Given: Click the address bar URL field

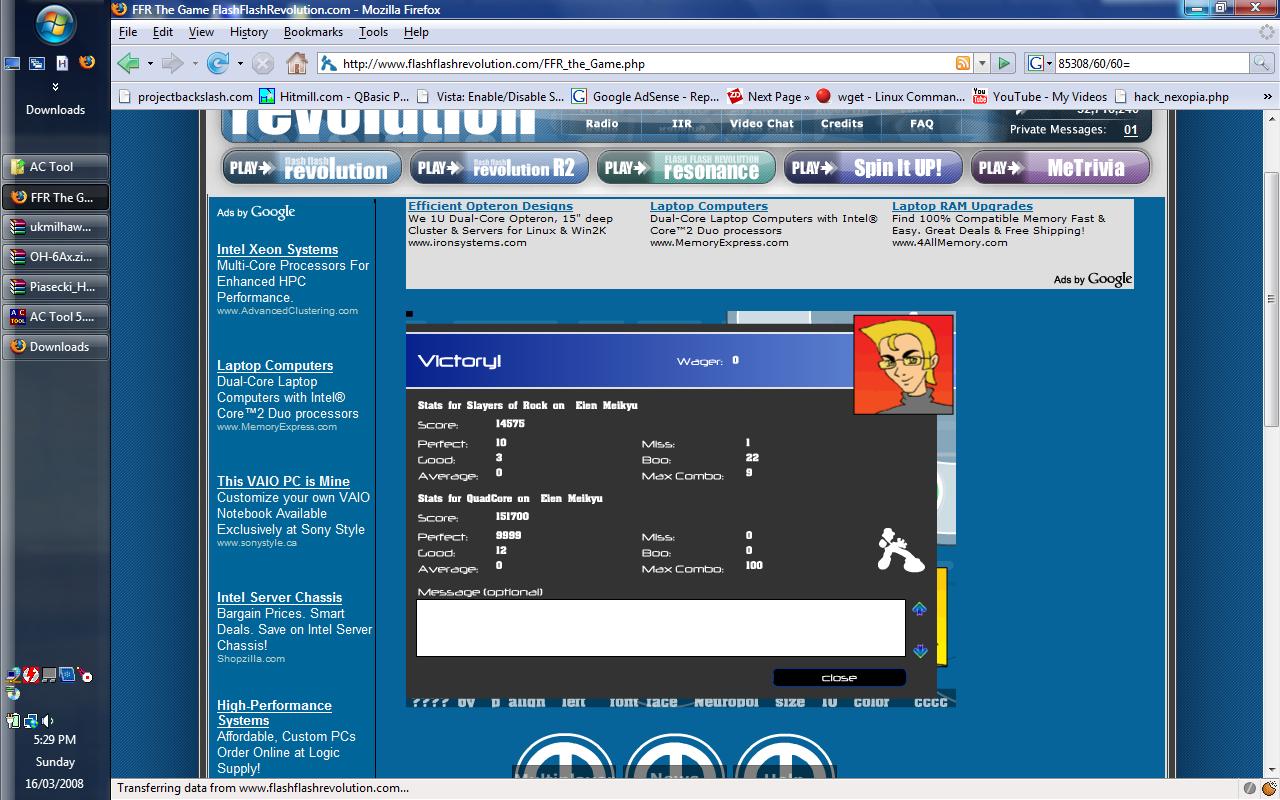Looking at the screenshot, I should pos(645,63).
